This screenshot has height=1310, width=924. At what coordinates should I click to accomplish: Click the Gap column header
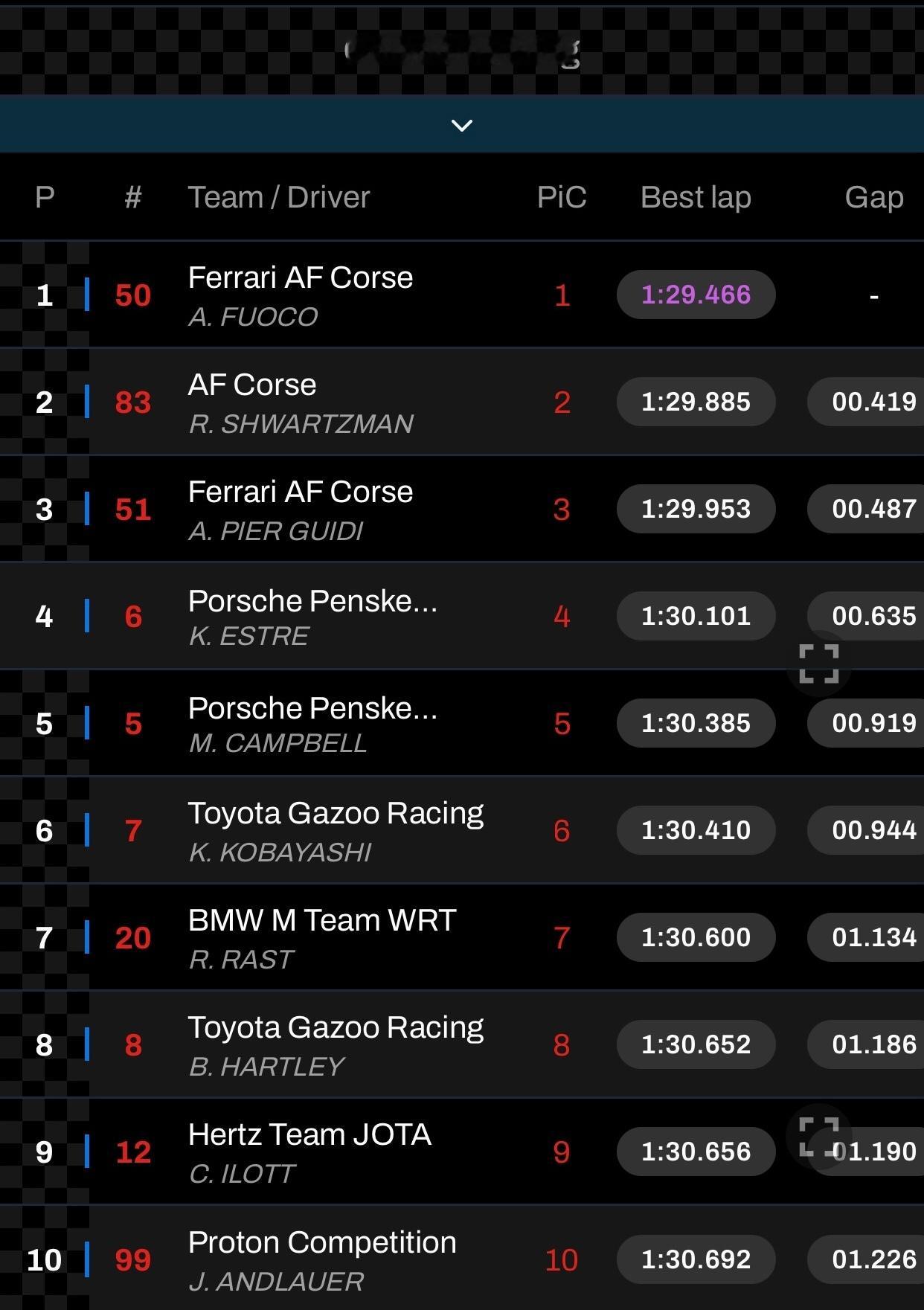click(x=873, y=198)
